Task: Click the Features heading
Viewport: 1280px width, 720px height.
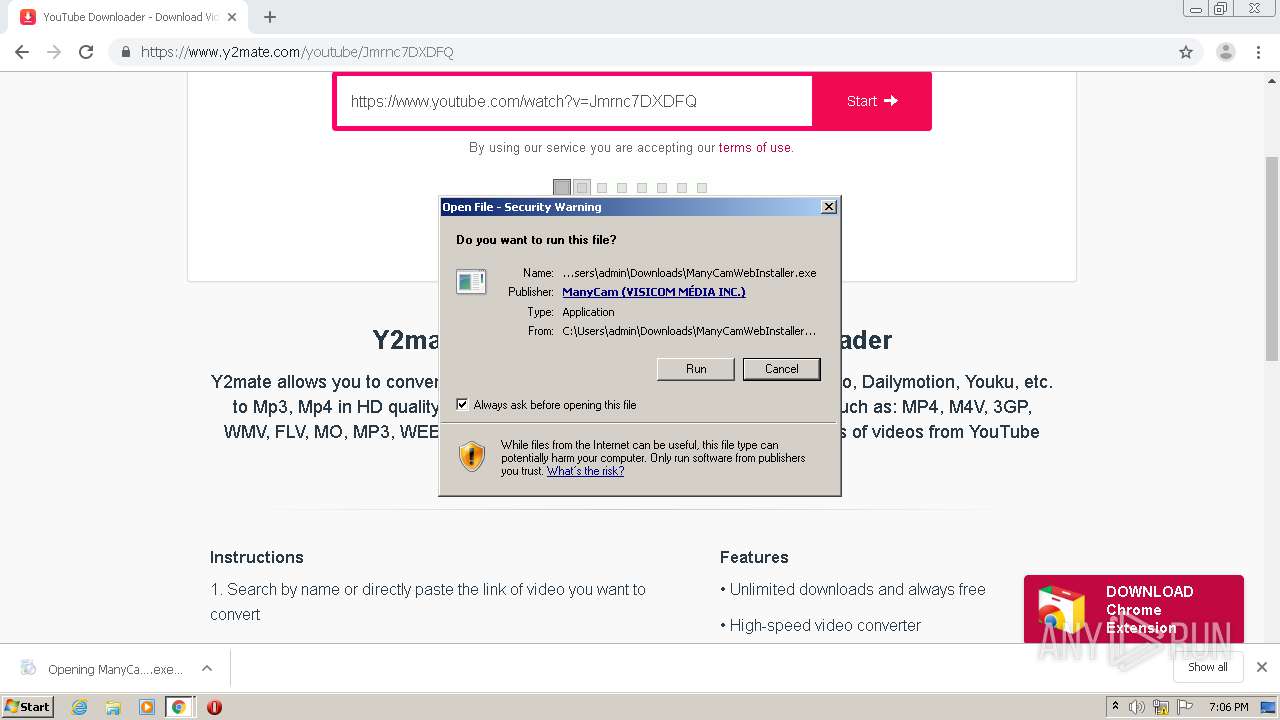Action: [754, 557]
